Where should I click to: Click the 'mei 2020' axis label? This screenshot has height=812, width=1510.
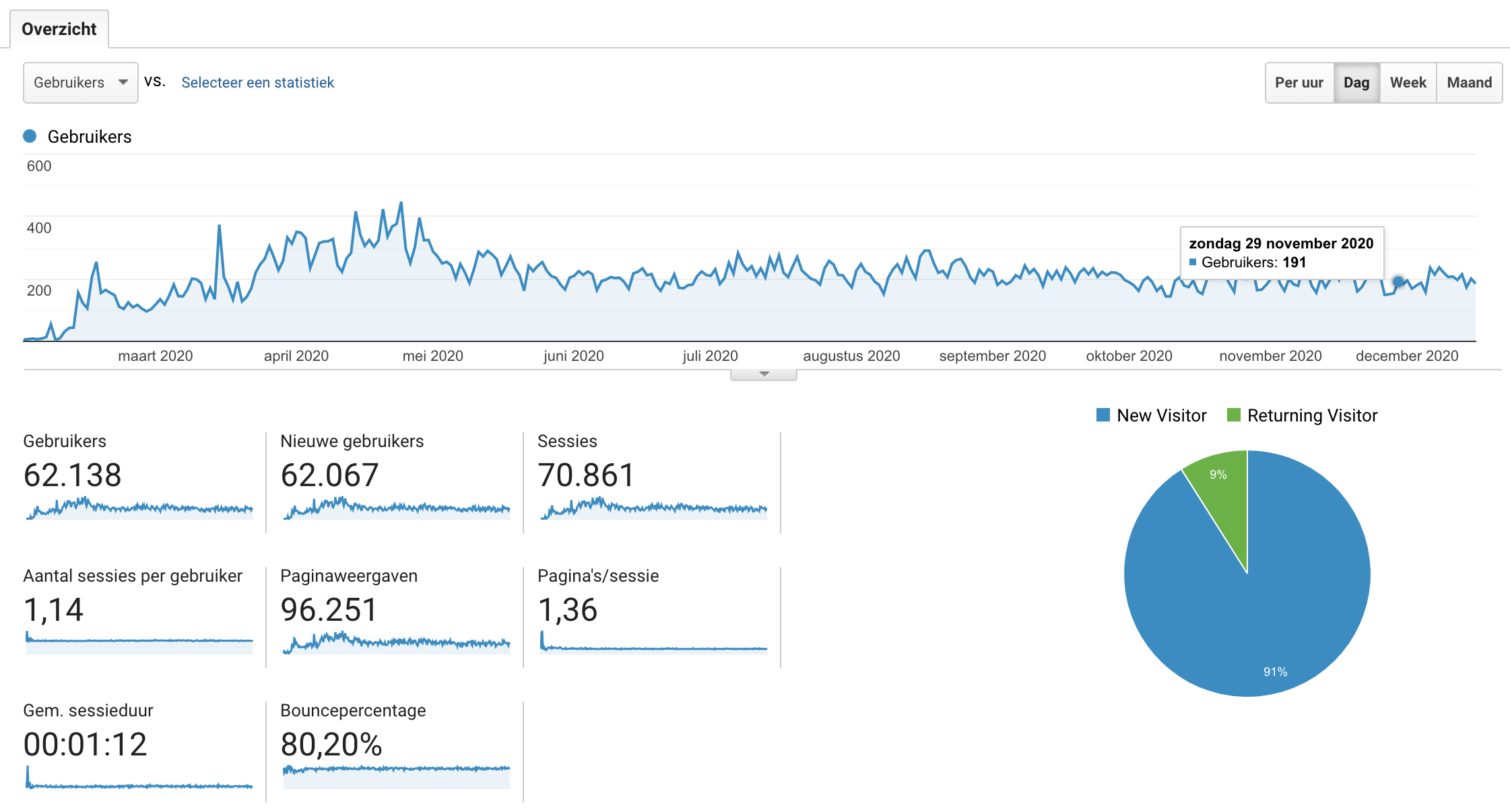[433, 356]
